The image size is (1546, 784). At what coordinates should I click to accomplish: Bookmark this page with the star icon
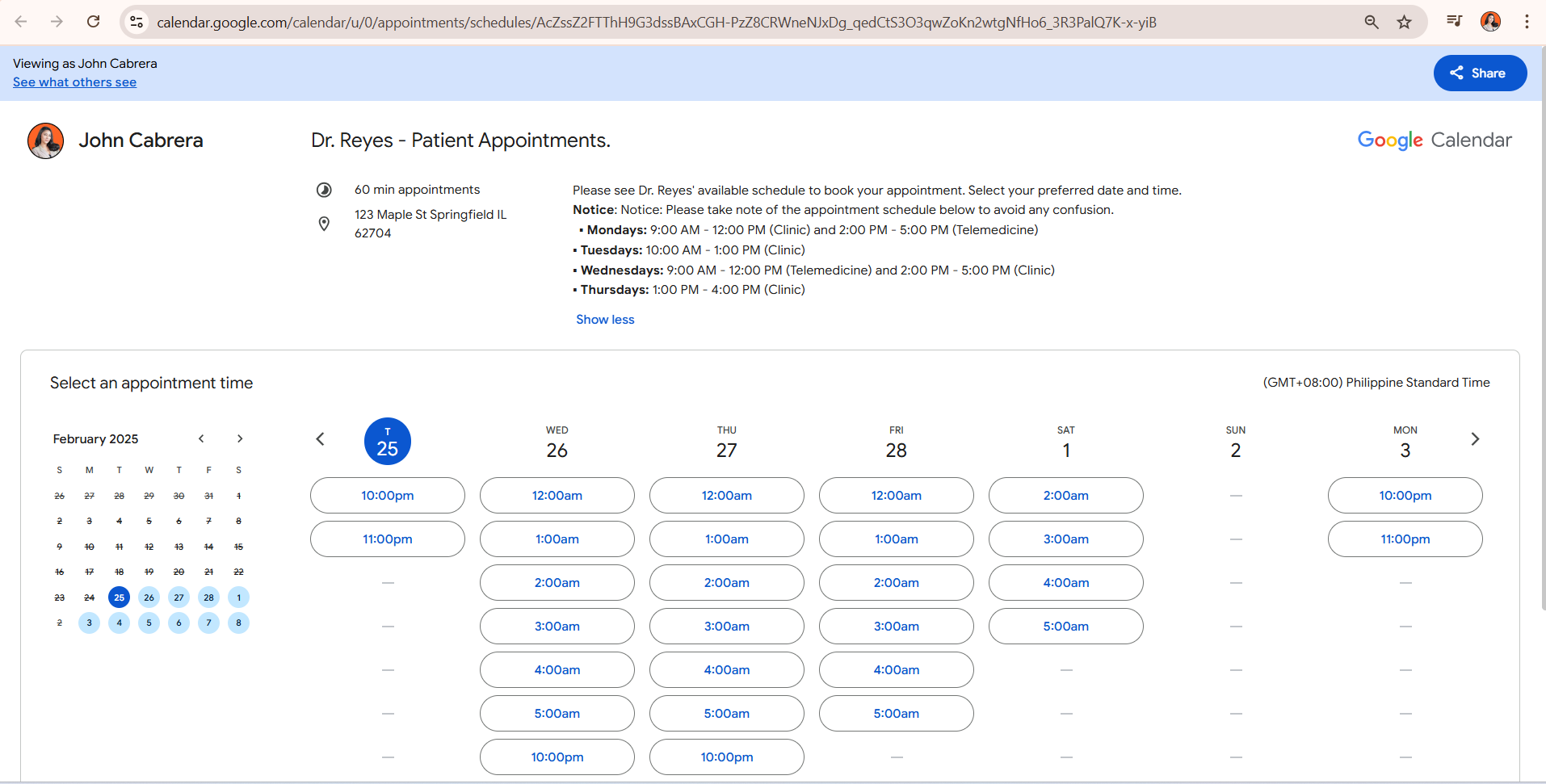tap(1405, 22)
